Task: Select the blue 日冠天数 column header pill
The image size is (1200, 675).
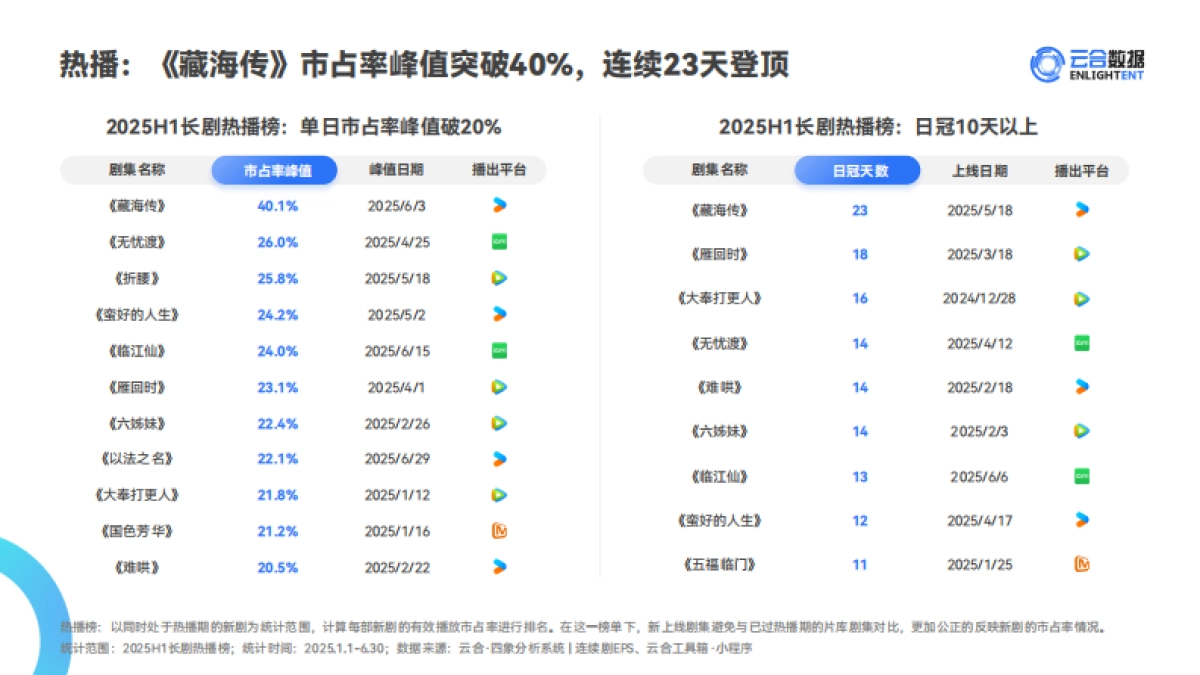Action: point(858,169)
